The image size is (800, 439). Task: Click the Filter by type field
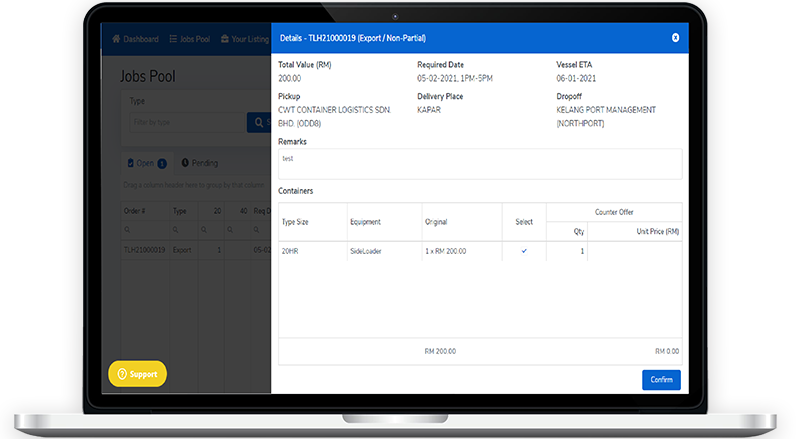pyautogui.click(x=185, y=122)
